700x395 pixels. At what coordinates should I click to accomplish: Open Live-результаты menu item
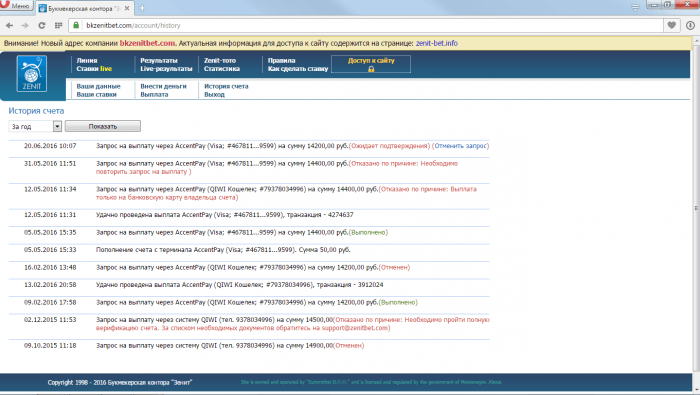pyautogui.click(x=167, y=69)
